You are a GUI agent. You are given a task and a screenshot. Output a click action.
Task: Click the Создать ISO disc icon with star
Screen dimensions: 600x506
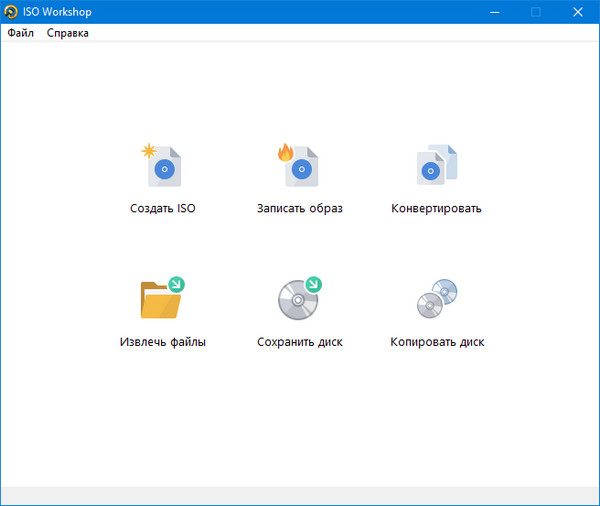(163, 166)
